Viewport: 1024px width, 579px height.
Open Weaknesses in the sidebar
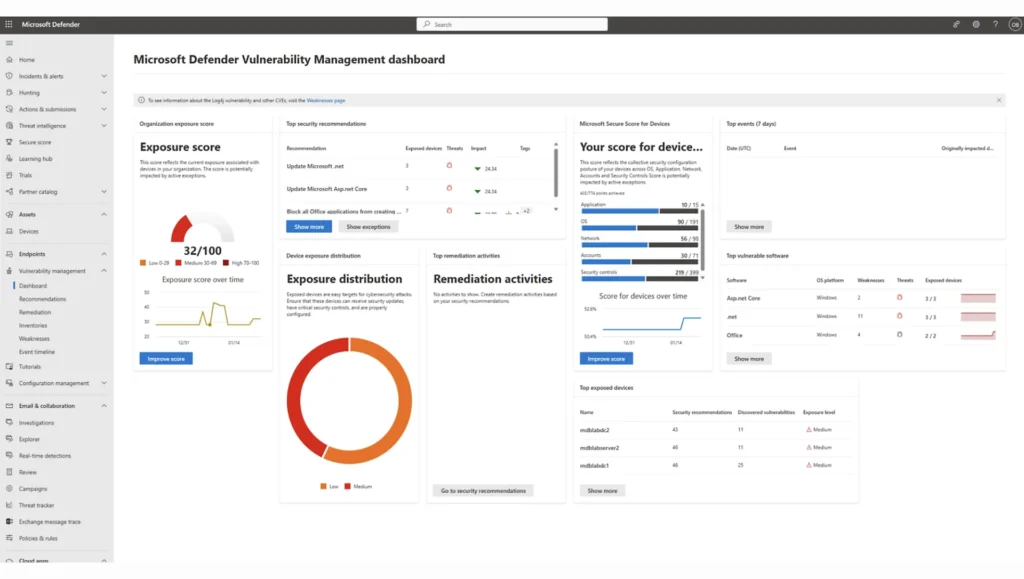click(34, 339)
